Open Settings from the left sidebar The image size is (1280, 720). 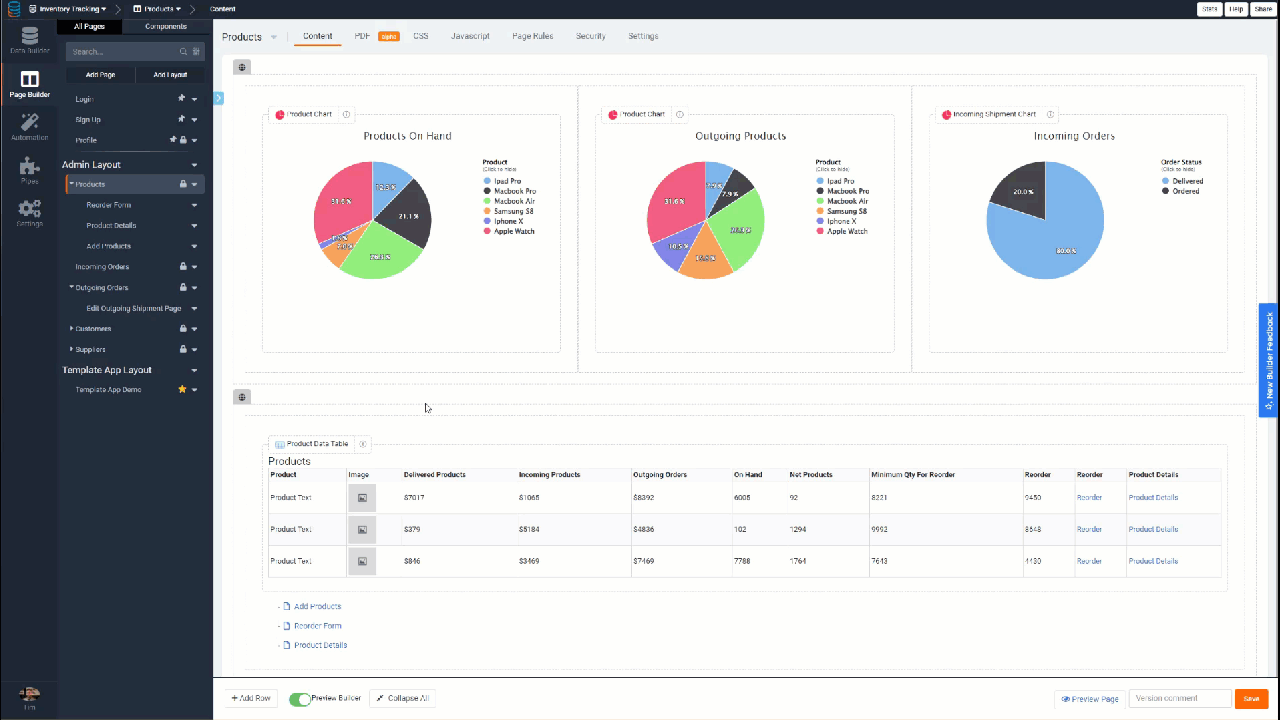click(x=29, y=213)
